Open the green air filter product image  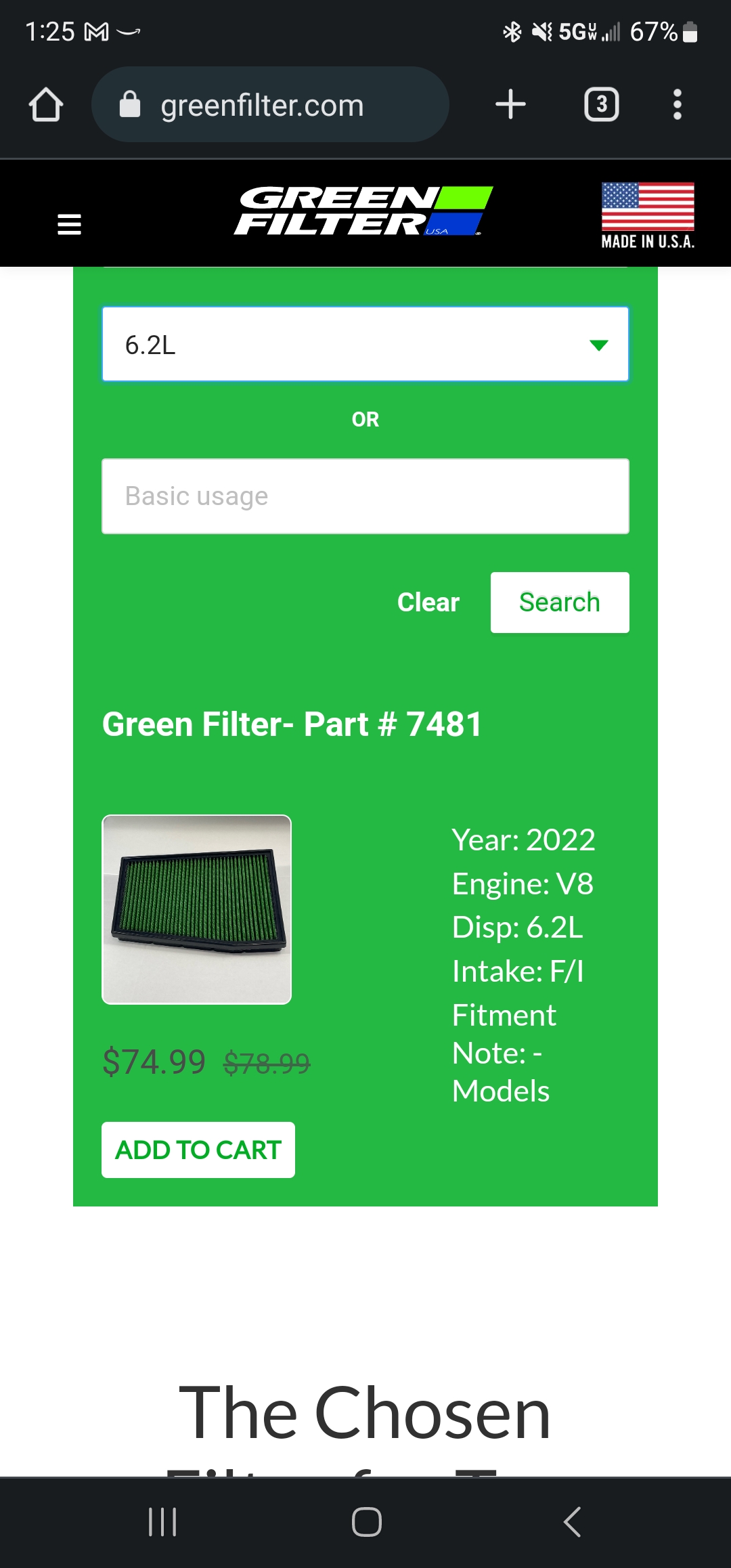197,909
